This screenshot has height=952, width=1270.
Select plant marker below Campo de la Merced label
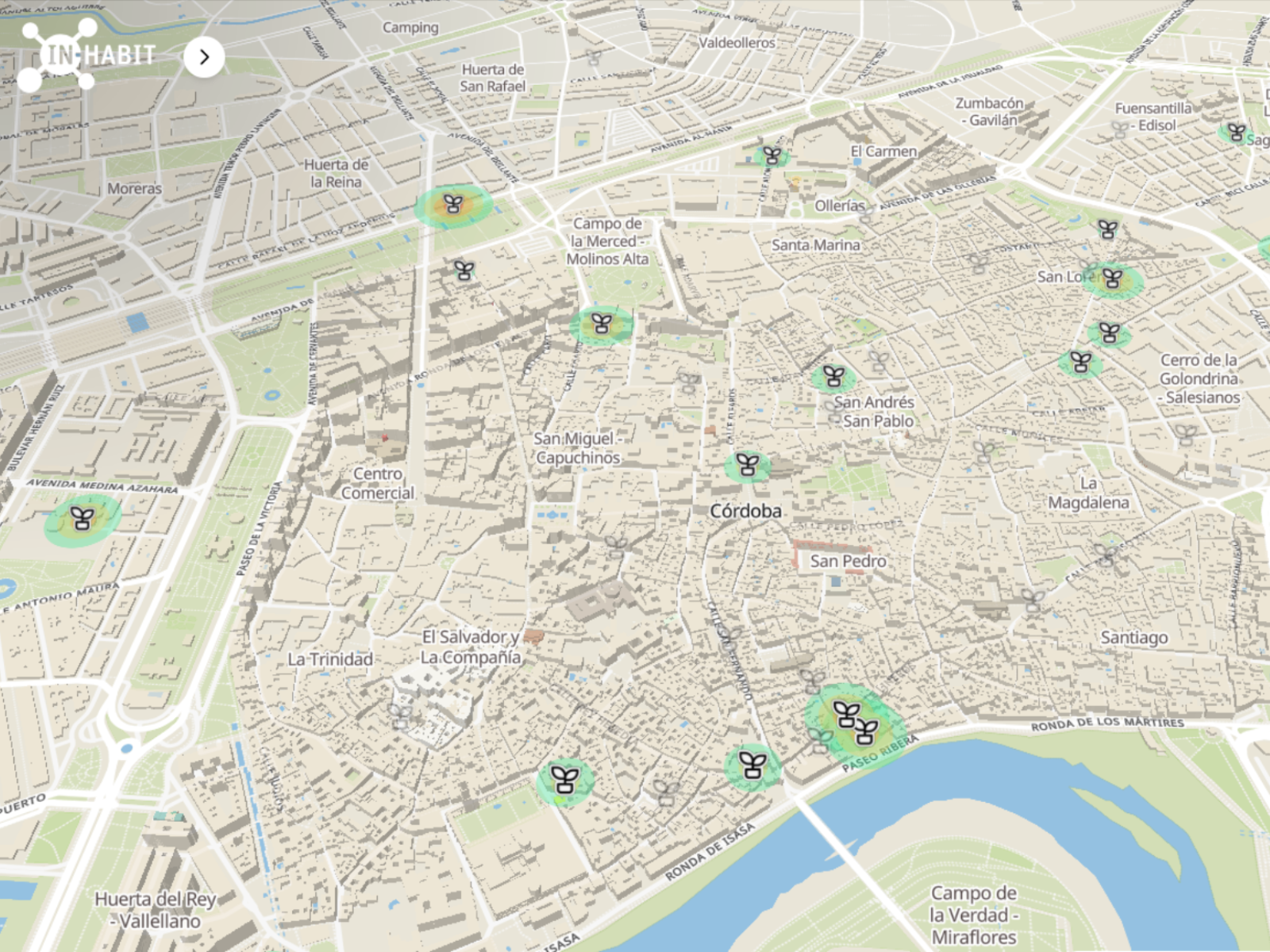click(x=602, y=324)
